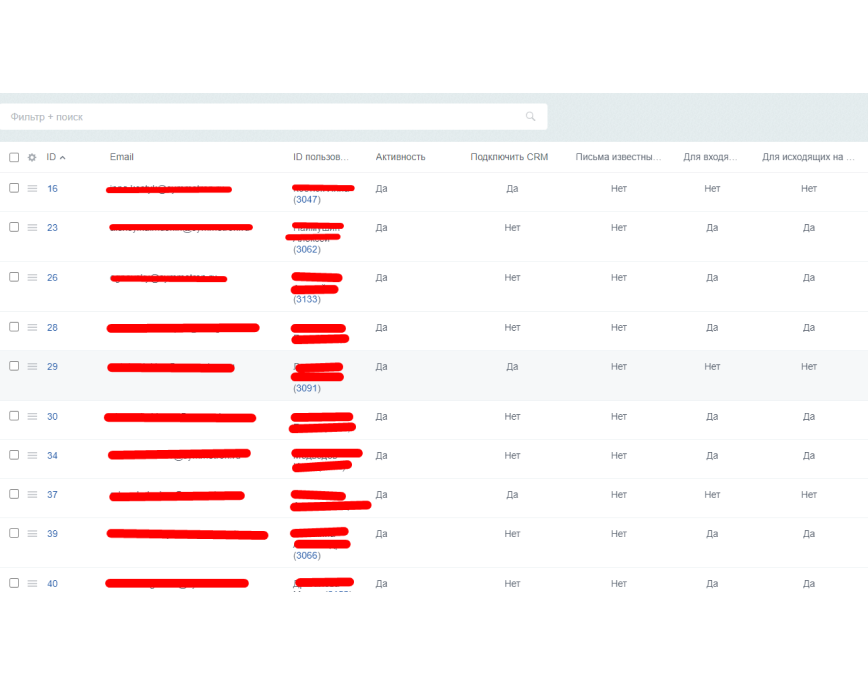Check the row with ID 26

[14, 277]
